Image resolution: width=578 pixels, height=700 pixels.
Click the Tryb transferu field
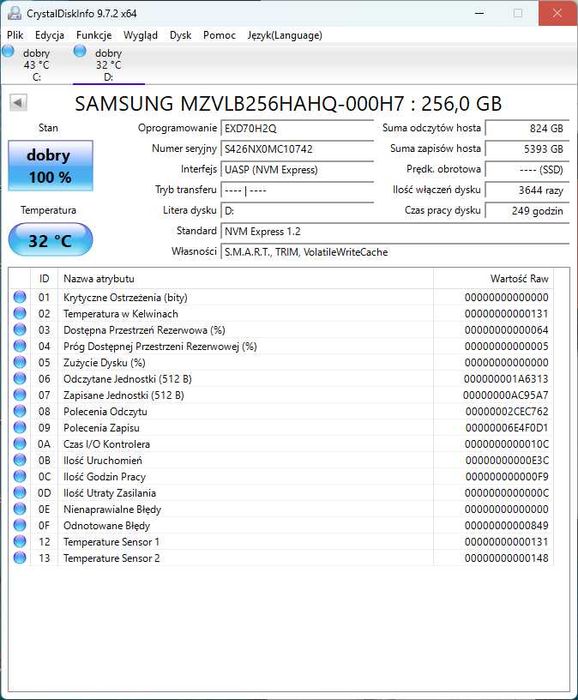click(297, 190)
